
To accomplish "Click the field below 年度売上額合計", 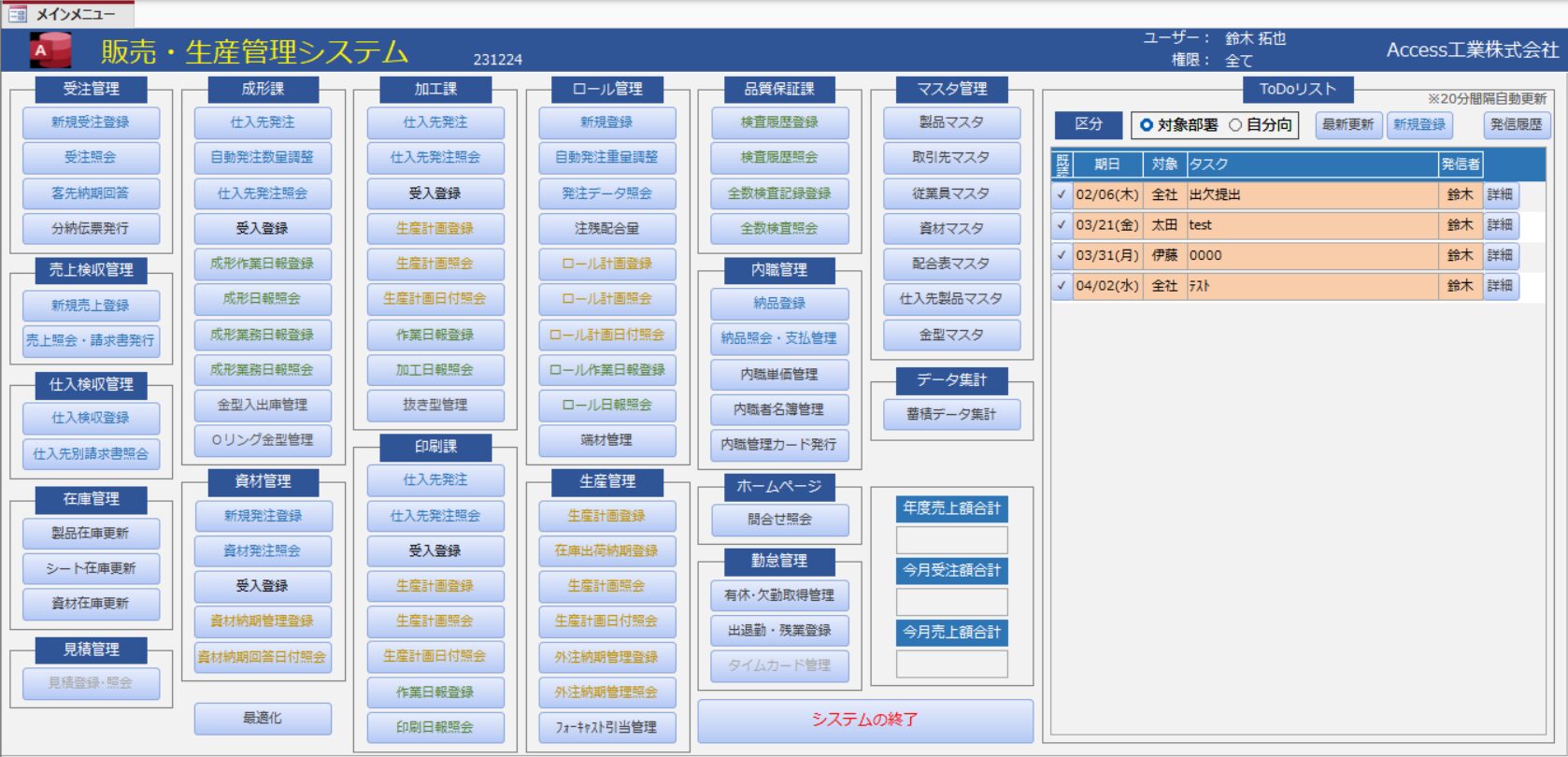I will 951,540.
